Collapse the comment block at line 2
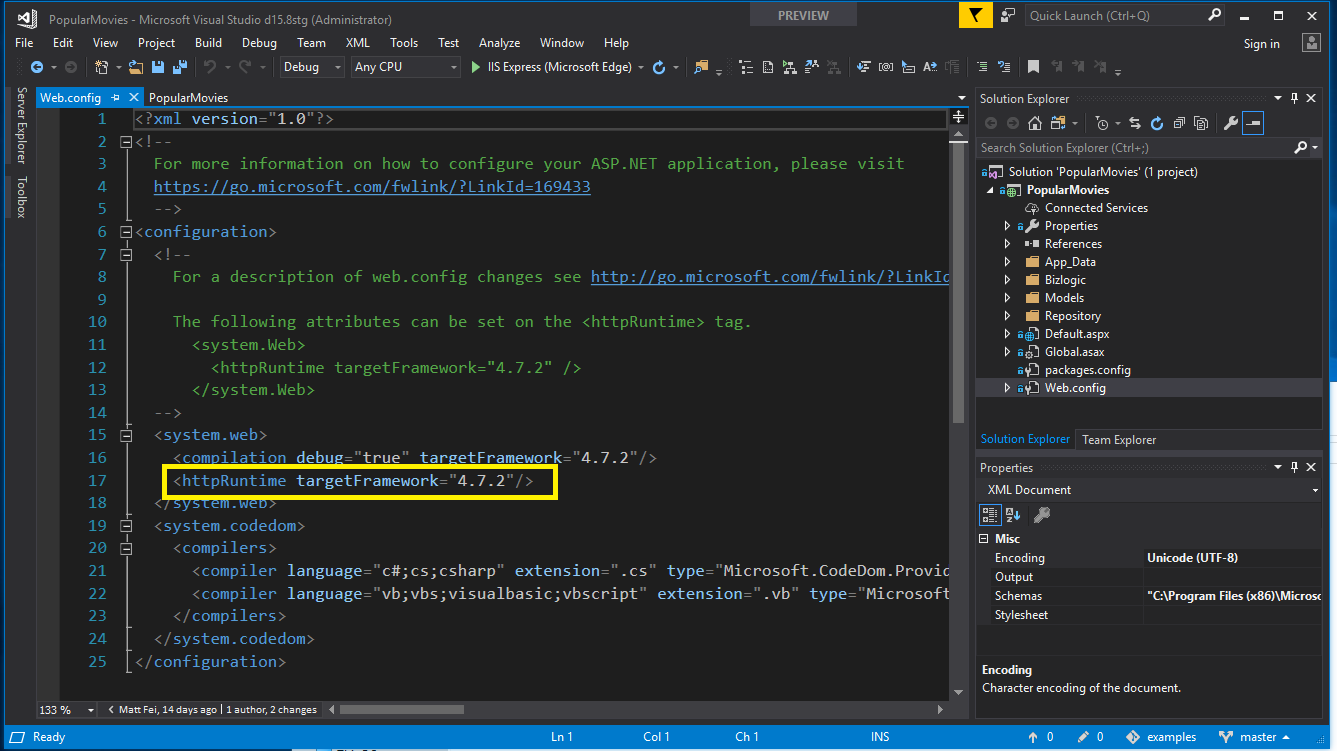1337x751 pixels. 126,142
